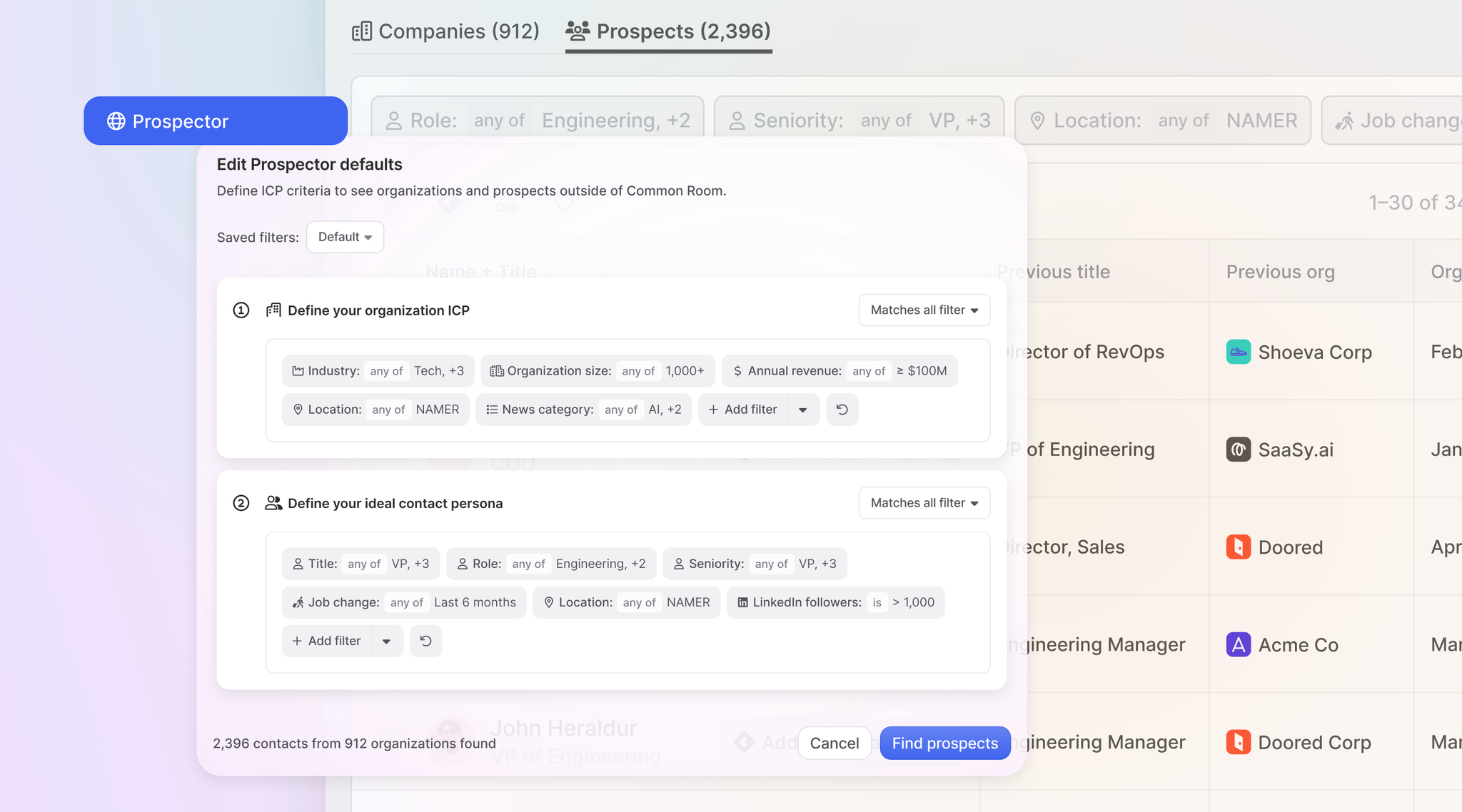The image size is (1462, 812).
Task: Switch to the Companies (912) tab
Action: (x=446, y=31)
